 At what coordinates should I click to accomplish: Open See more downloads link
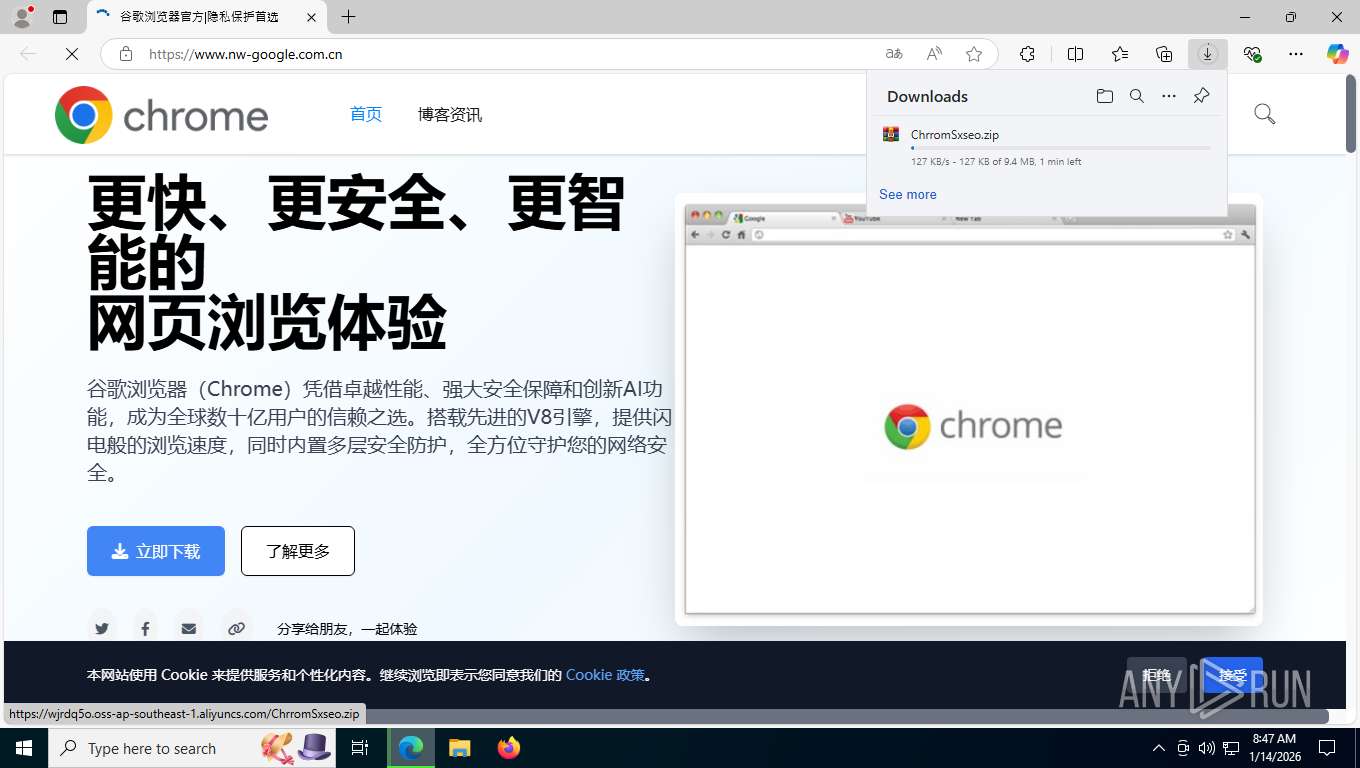908,194
